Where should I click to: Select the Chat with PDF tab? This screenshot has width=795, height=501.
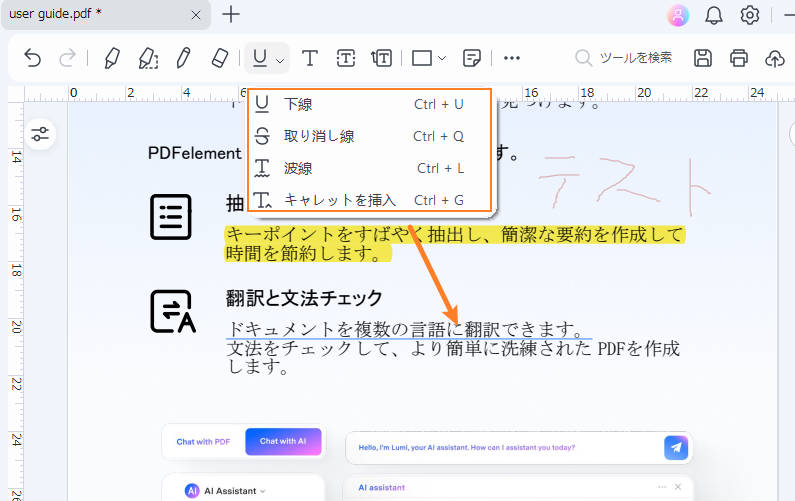click(x=203, y=442)
